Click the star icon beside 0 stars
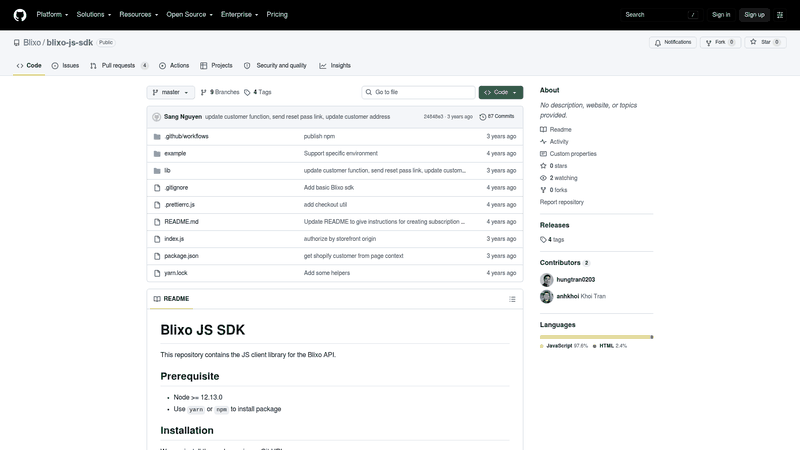800x450 pixels. [x=543, y=166]
